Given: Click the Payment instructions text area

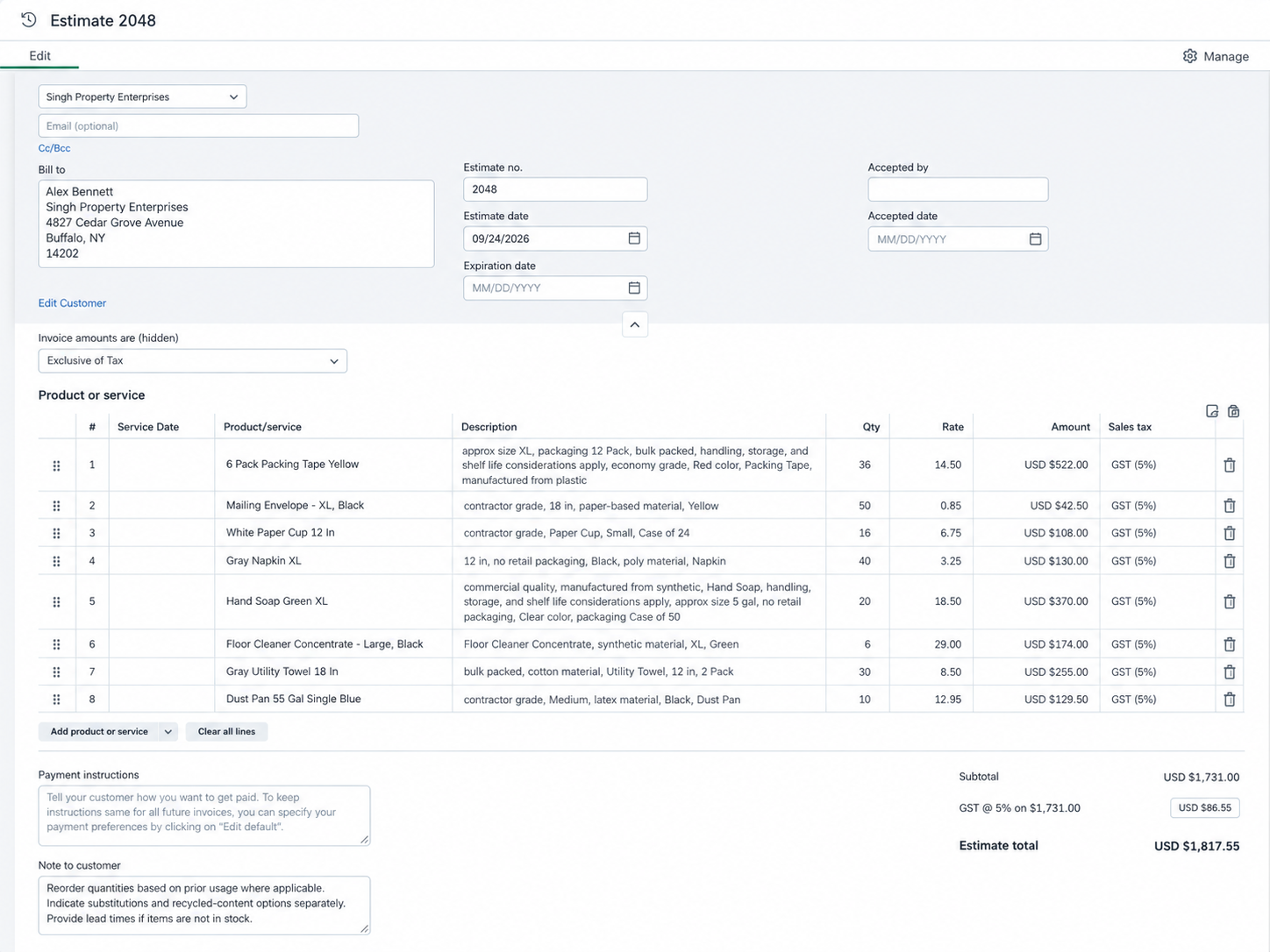Looking at the screenshot, I should [204, 815].
